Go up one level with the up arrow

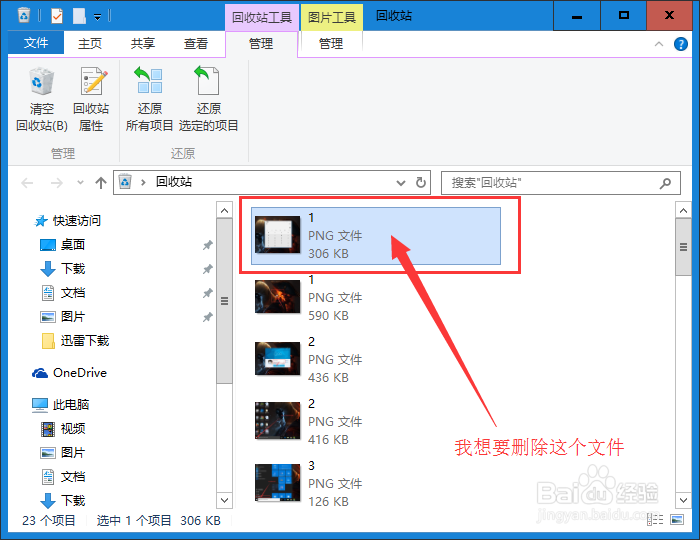(x=101, y=183)
